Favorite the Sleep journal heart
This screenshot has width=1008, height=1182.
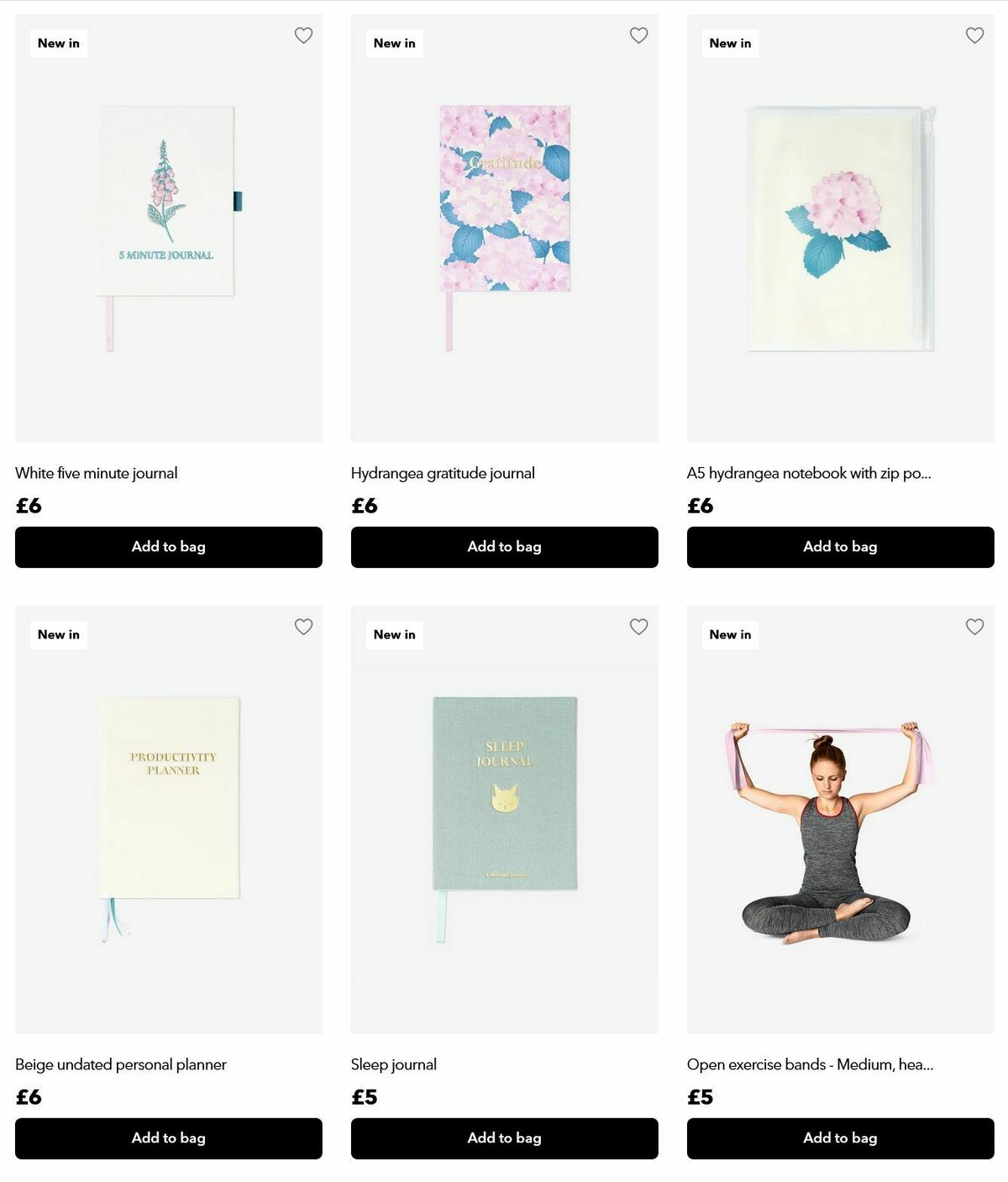pos(638,627)
